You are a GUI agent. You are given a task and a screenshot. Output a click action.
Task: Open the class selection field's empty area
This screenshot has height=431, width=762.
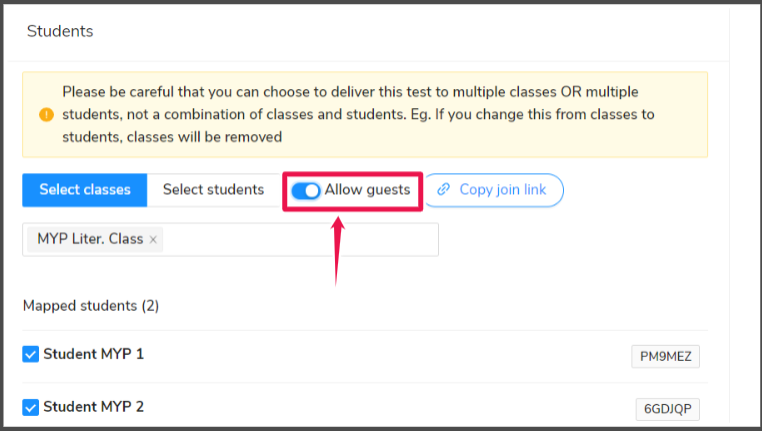[x=300, y=240]
